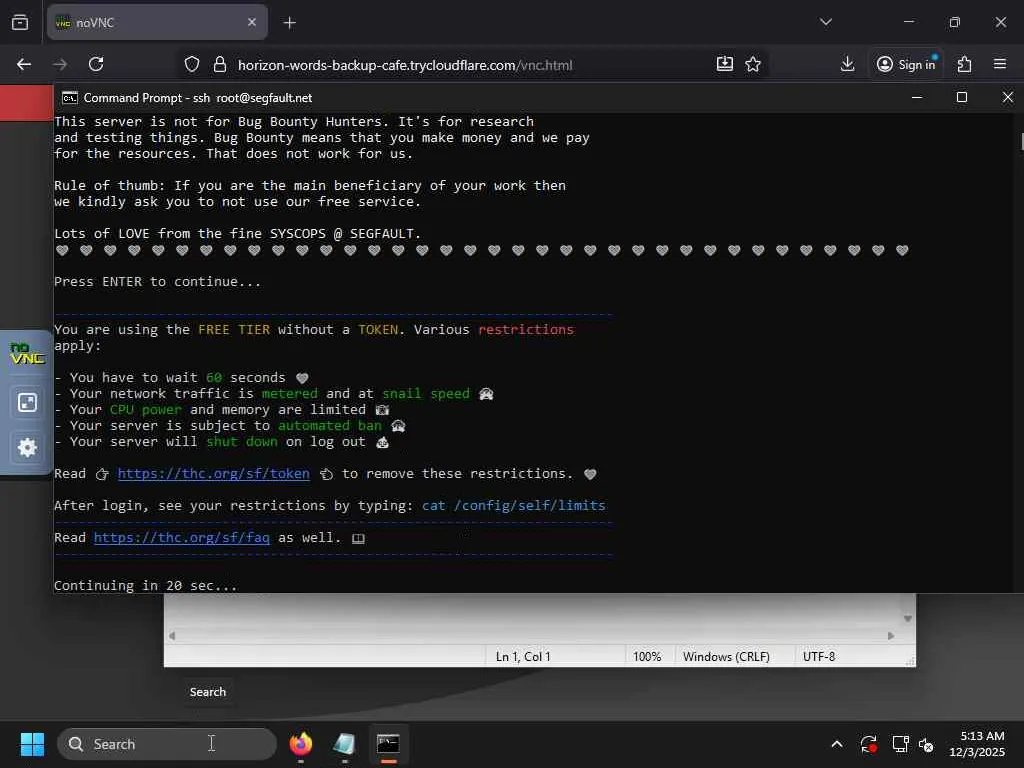1024x768 pixels.
Task: Minimize the Command Prompt window
Action: coord(917,97)
